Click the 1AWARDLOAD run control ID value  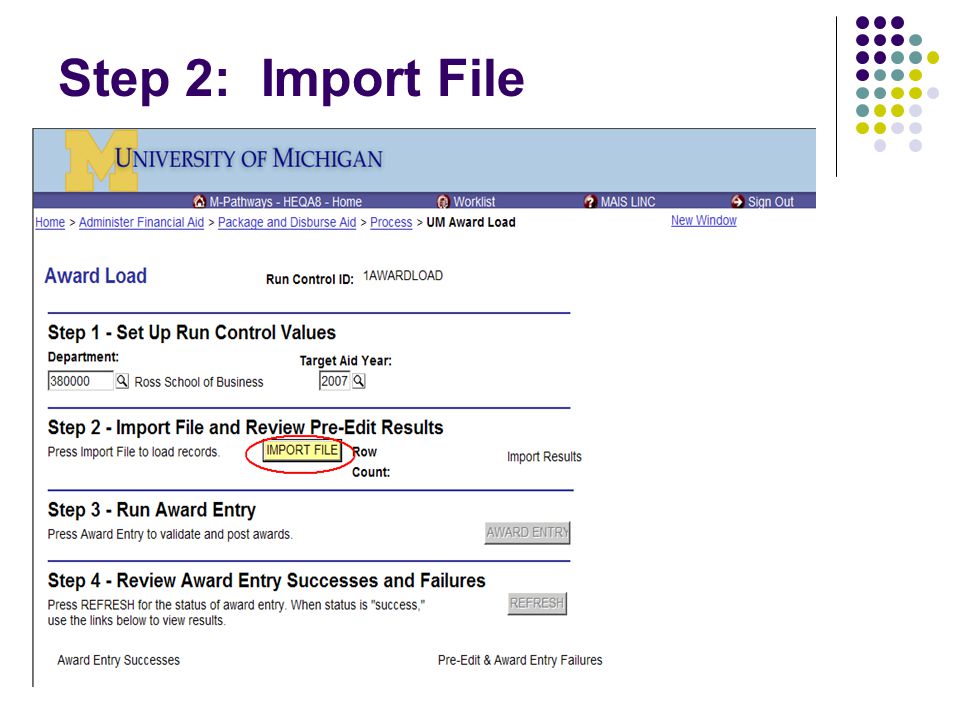point(403,276)
